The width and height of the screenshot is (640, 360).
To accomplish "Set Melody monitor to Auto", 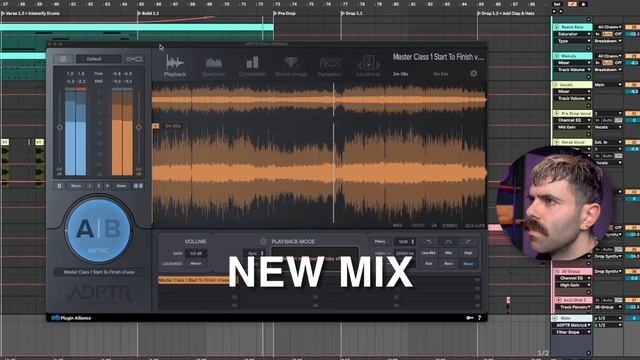I will 608,63.
